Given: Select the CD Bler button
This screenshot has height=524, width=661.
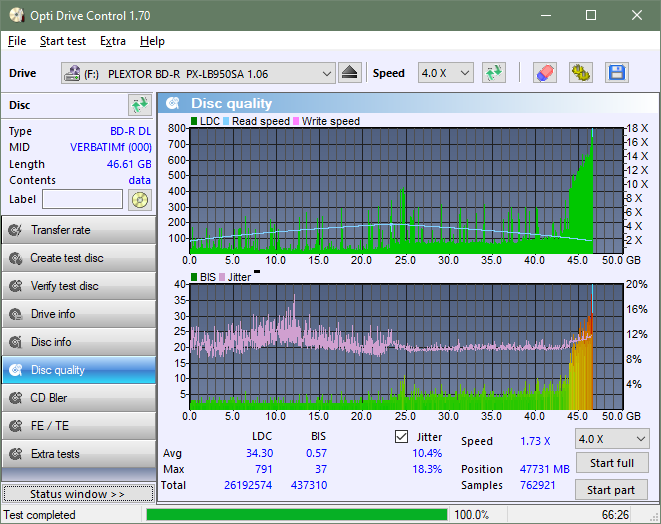Looking at the screenshot, I should point(79,398).
